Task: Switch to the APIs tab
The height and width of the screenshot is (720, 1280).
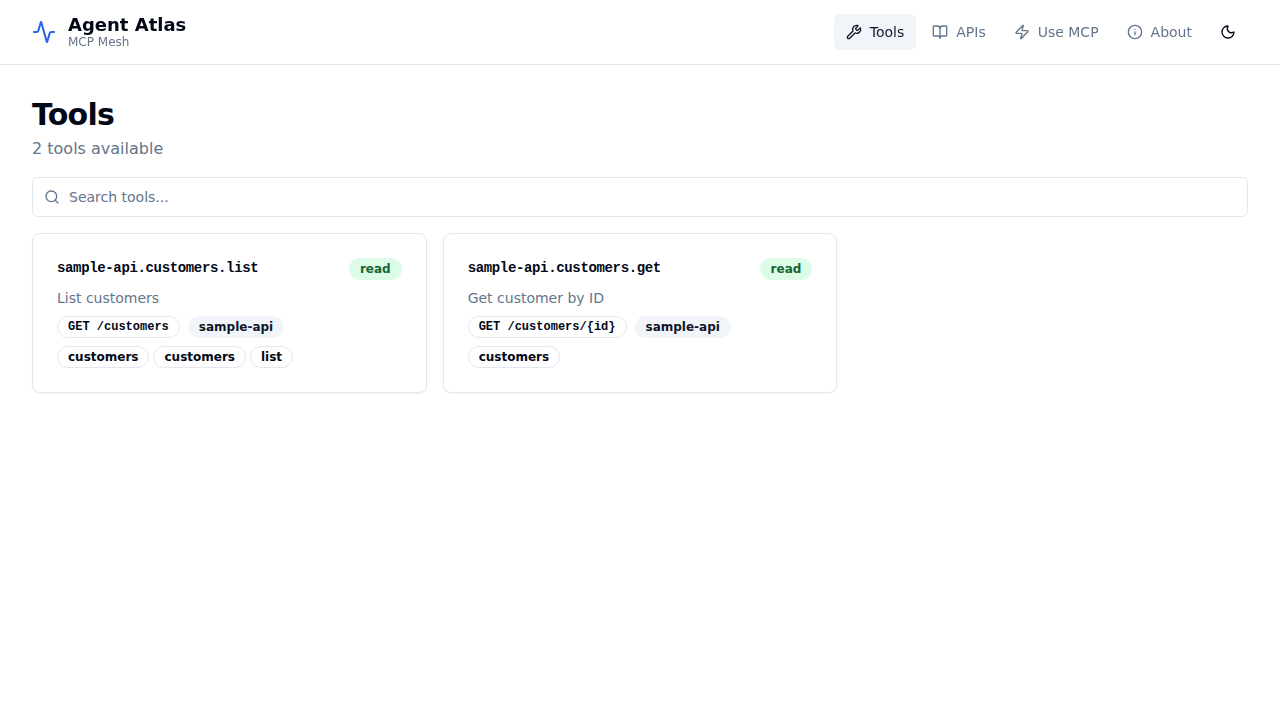Action: (x=958, y=32)
